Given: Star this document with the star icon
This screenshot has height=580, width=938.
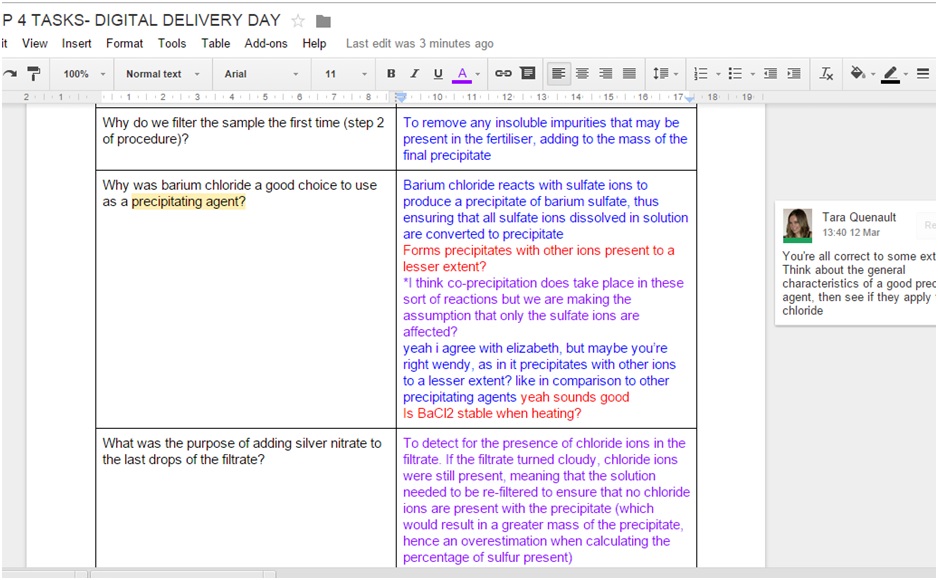Looking at the screenshot, I should (x=298, y=21).
